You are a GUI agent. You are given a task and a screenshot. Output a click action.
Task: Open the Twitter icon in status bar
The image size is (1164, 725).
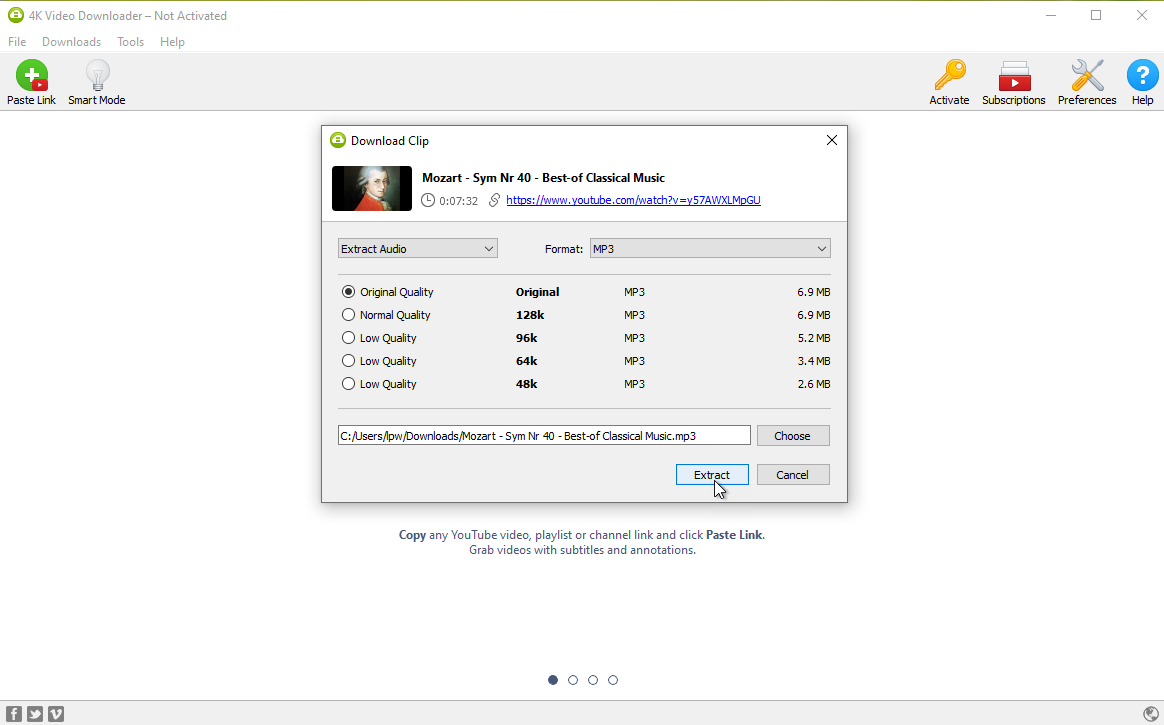point(35,714)
